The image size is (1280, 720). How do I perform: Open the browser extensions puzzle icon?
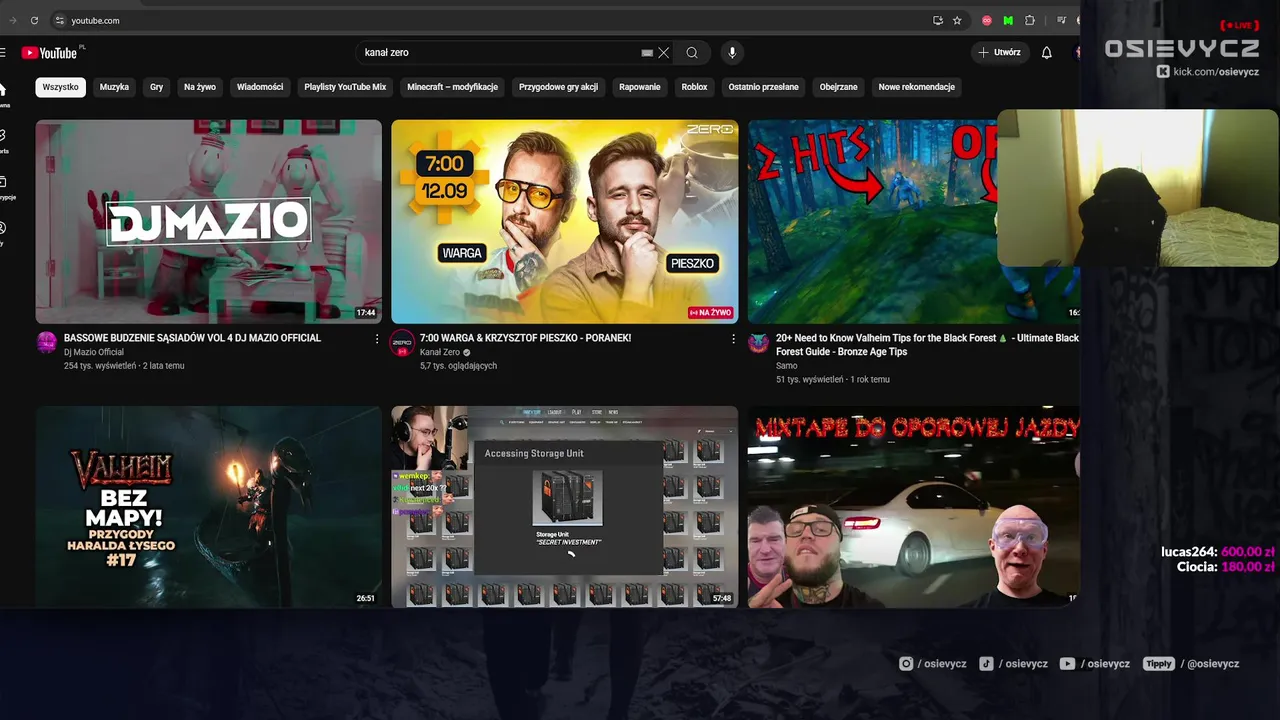point(1030,20)
